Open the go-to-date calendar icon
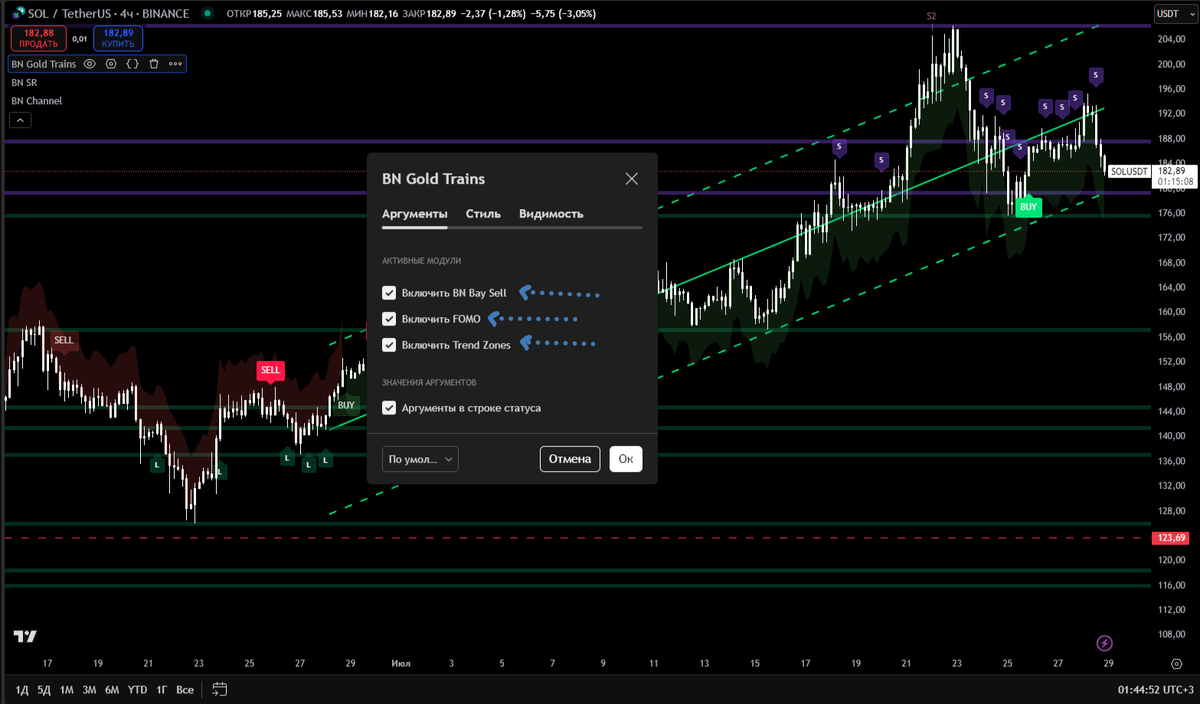This screenshot has width=1200, height=704. point(220,689)
